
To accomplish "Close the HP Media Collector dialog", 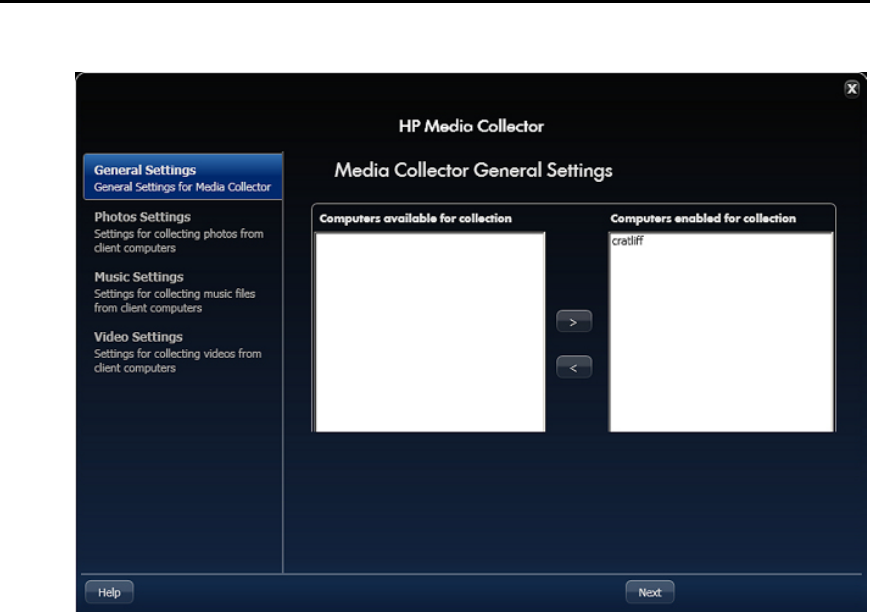I will (852, 89).
